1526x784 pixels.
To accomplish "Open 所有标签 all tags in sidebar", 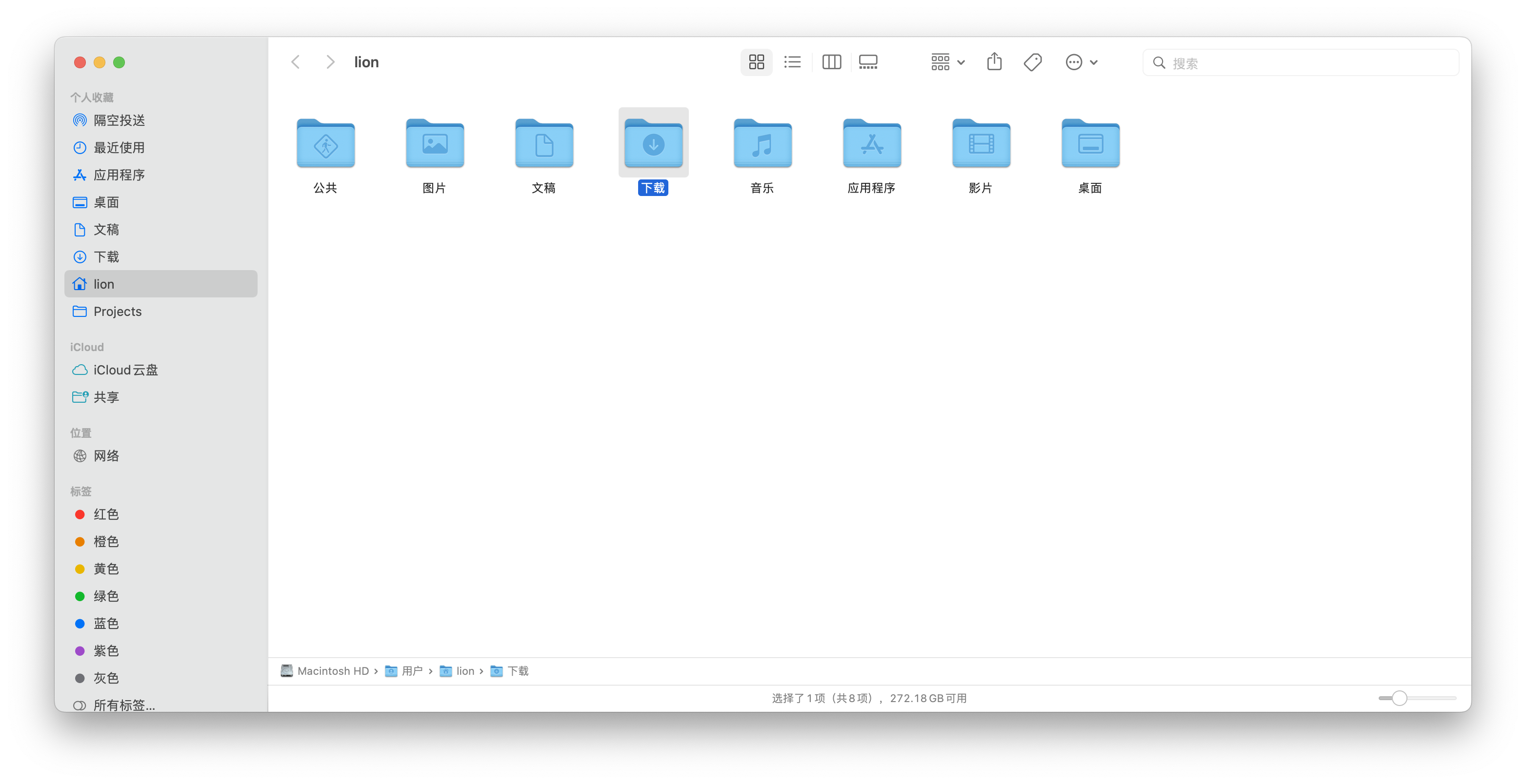I will [x=124, y=705].
